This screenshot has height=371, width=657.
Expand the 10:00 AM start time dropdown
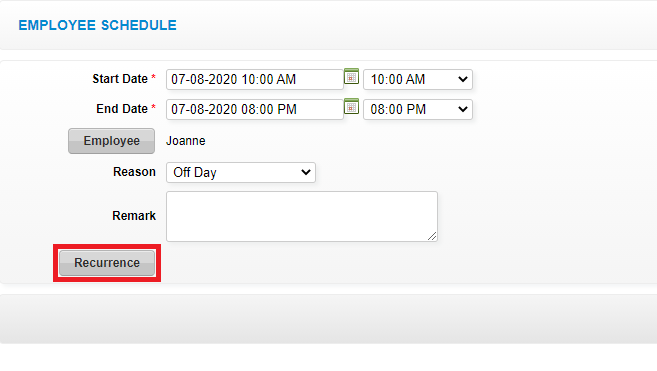[418, 79]
